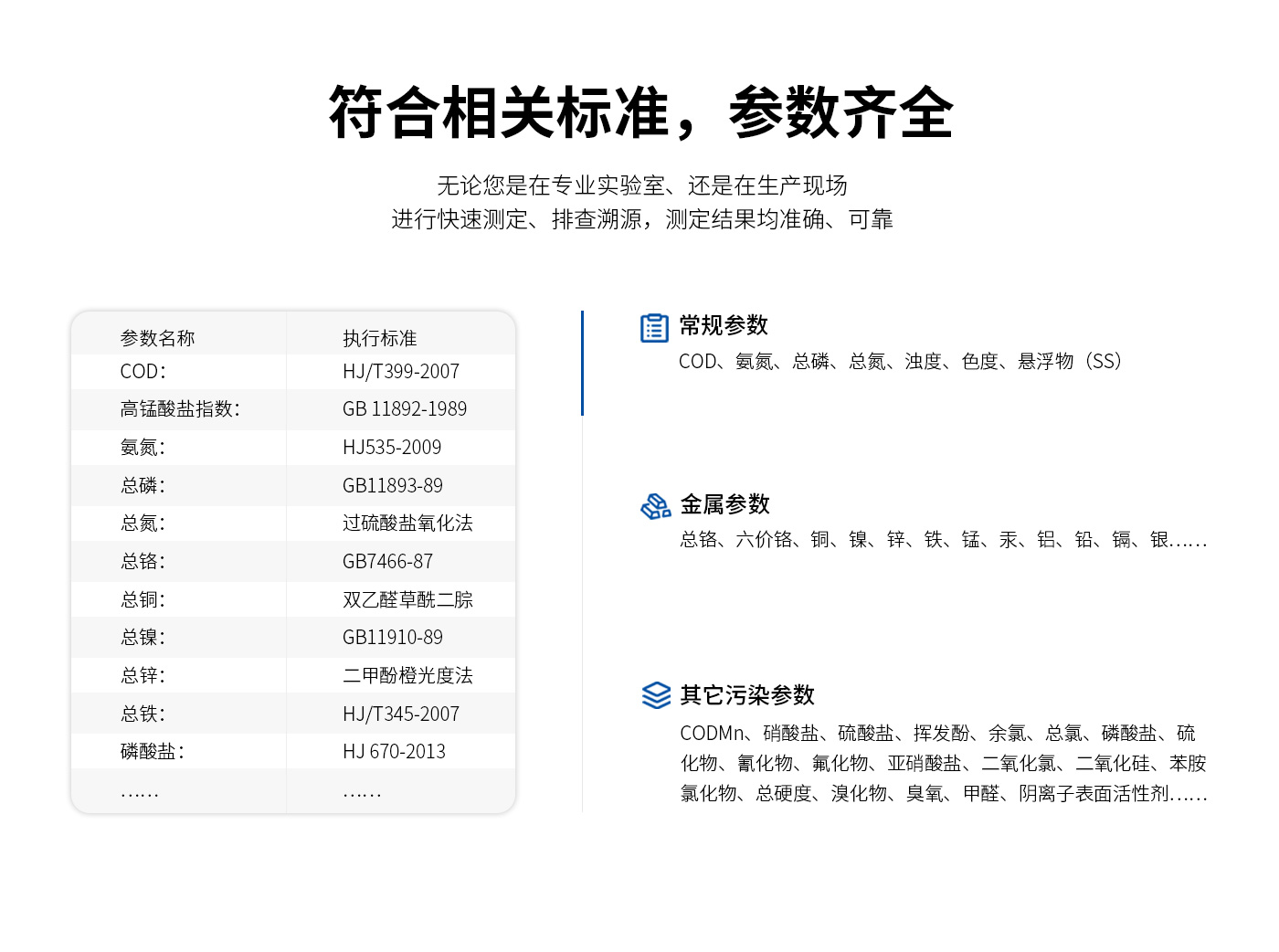Click the standard HJ/T345-2007
Viewport: 1279px width, 952px height.
[x=401, y=714]
